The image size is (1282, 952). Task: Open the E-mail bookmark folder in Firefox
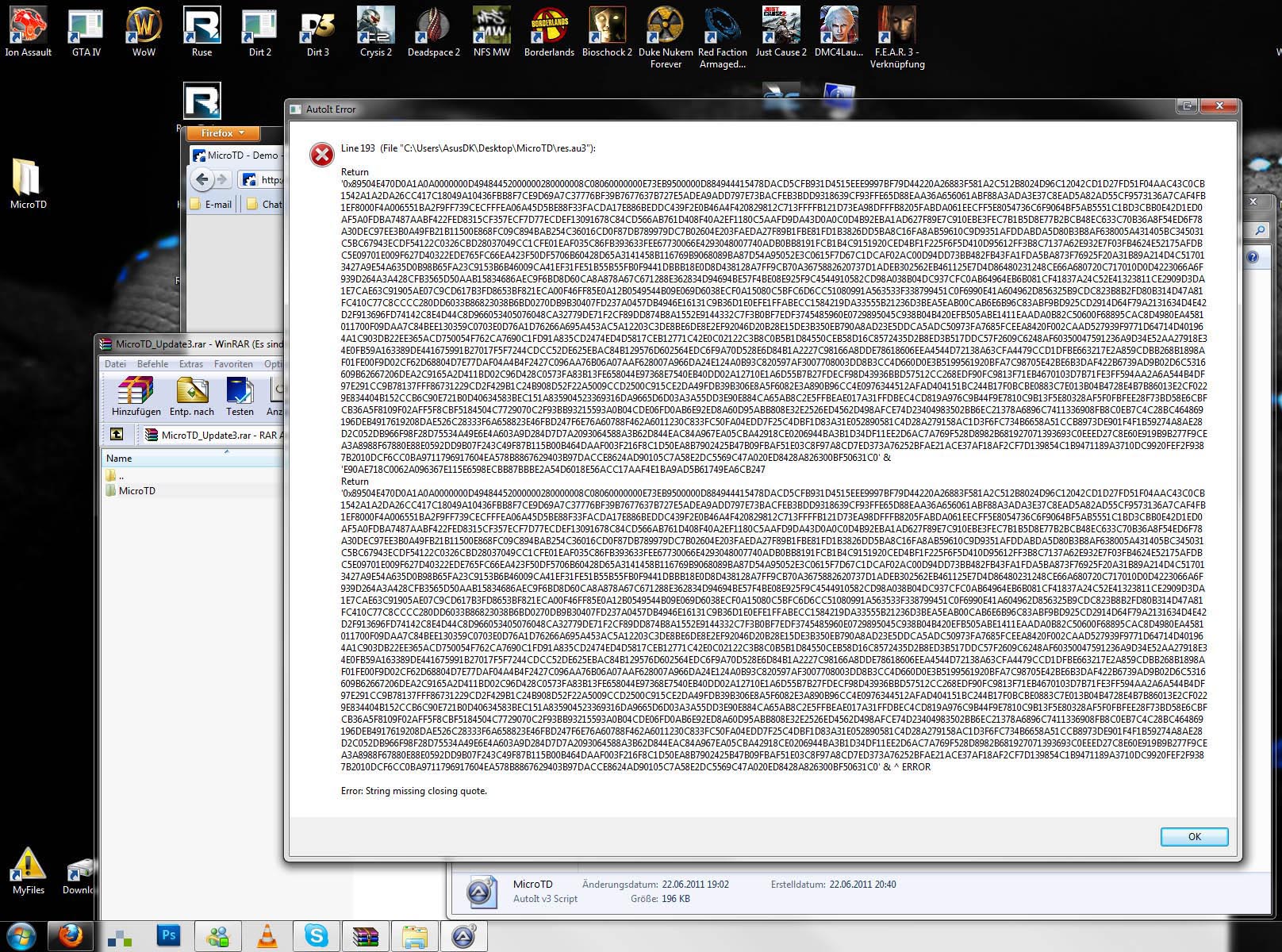[x=211, y=204]
